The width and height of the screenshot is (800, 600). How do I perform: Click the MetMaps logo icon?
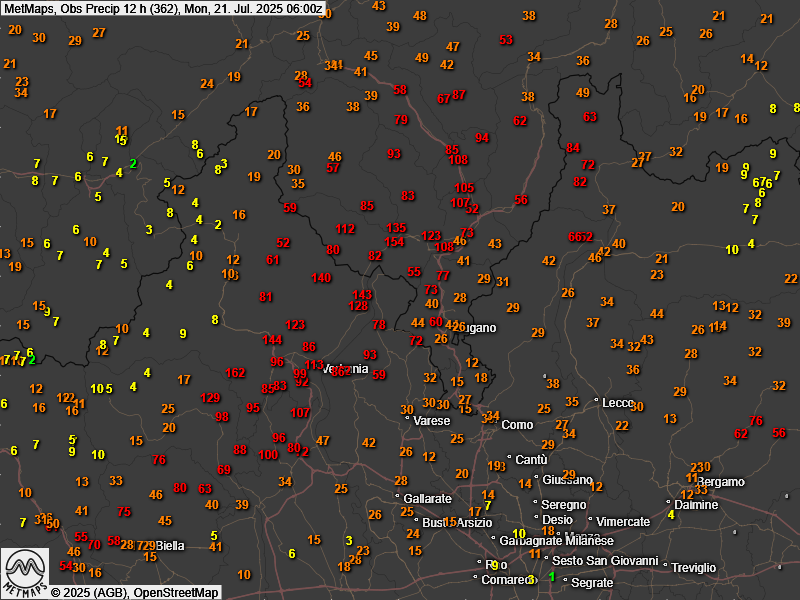(x=25, y=570)
